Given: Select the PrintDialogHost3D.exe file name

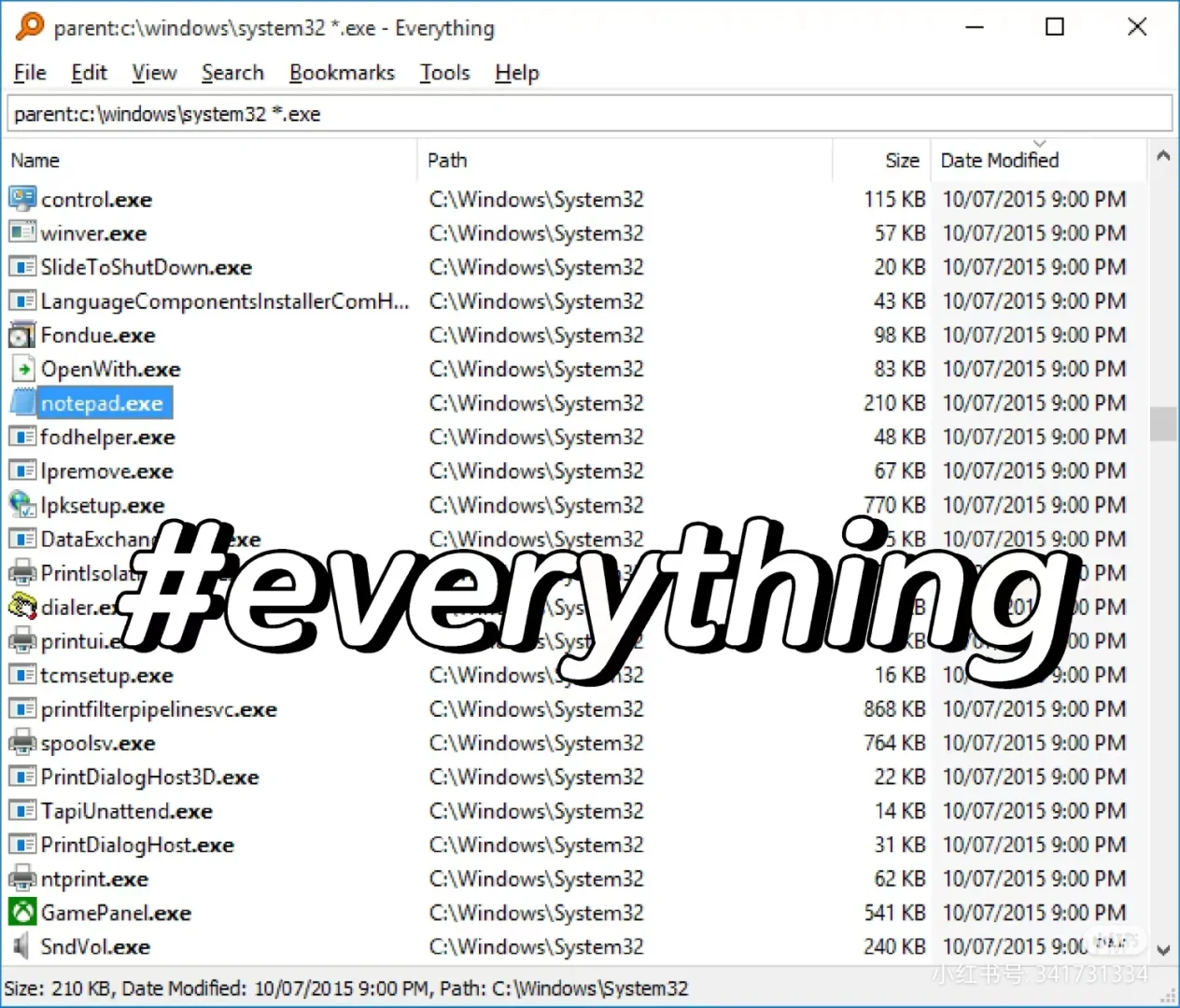Looking at the screenshot, I should [x=149, y=777].
